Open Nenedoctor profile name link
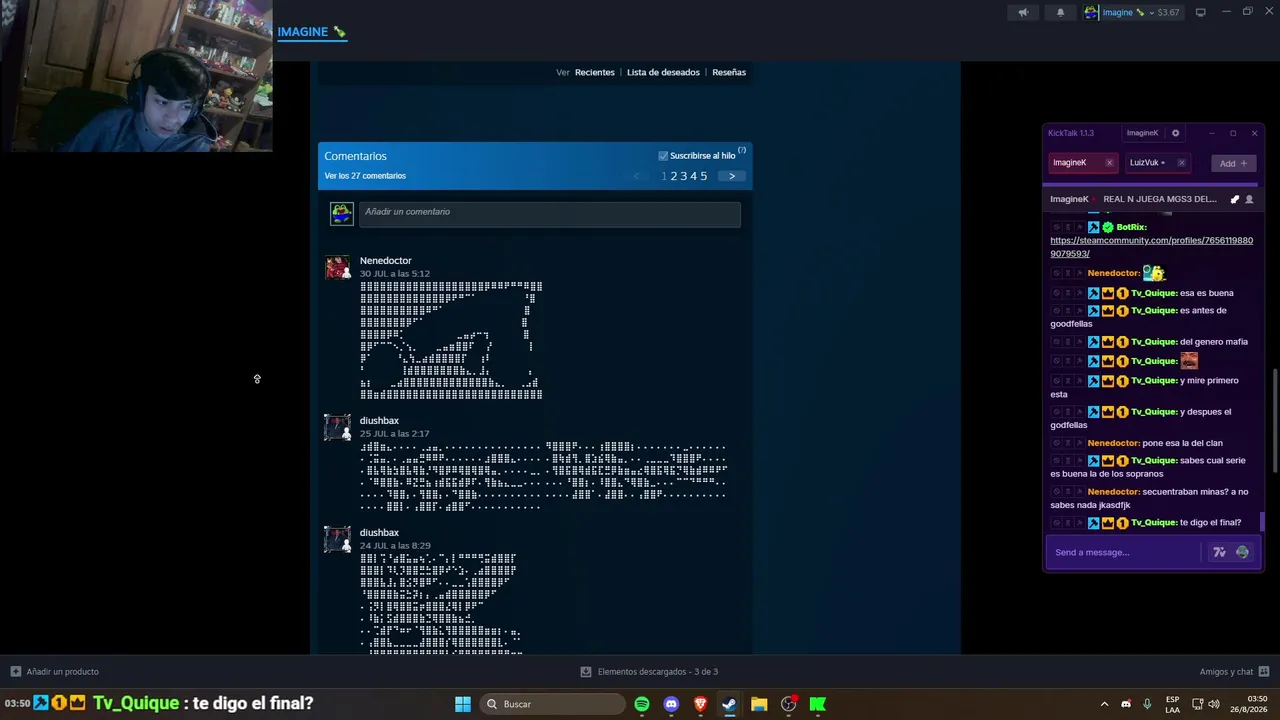This screenshot has width=1280, height=720. click(x=385, y=260)
